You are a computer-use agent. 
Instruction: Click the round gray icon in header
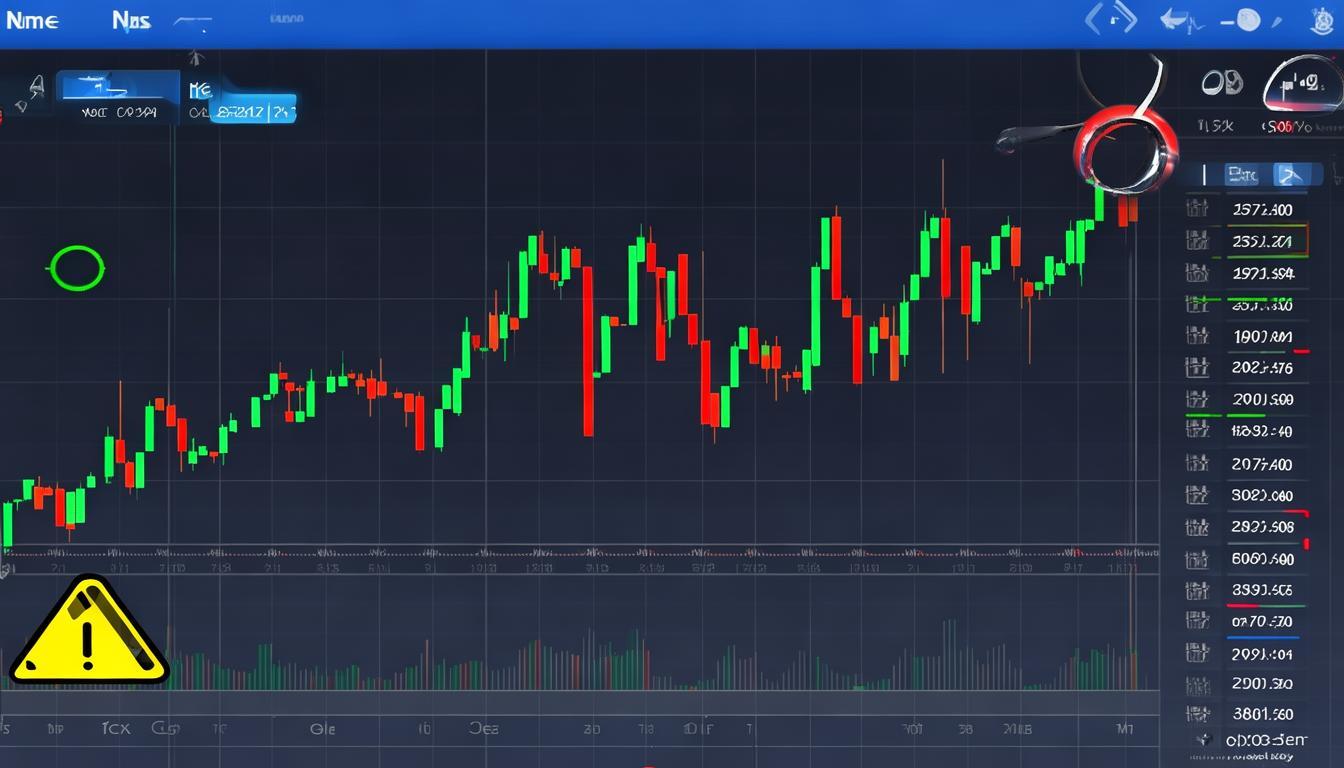pyautogui.click(x=1247, y=20)
